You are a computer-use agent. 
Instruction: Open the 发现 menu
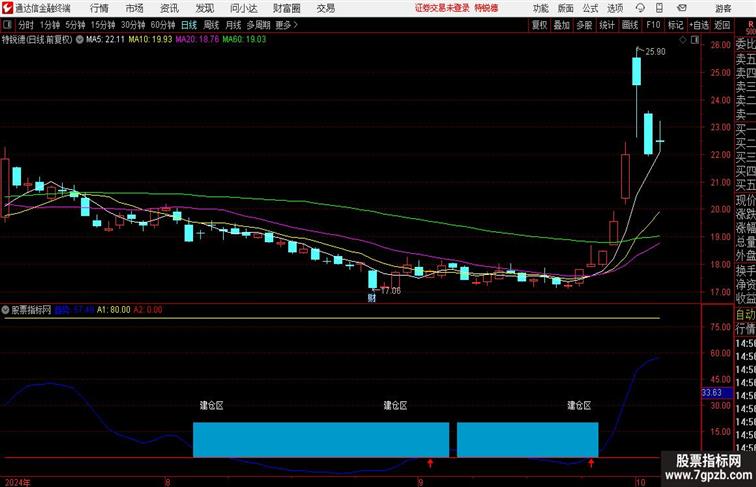tap(204, 8)
